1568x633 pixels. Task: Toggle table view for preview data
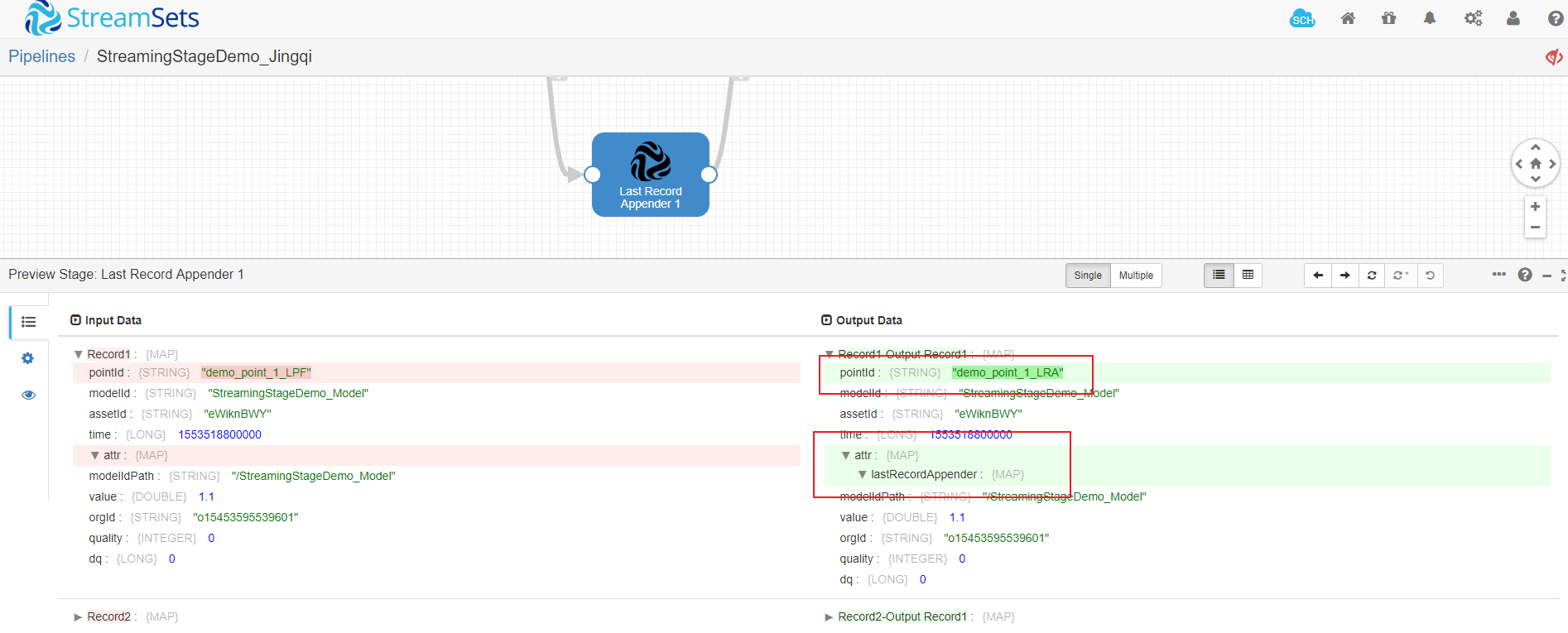pyautogui.click(x=1248, y=275)
